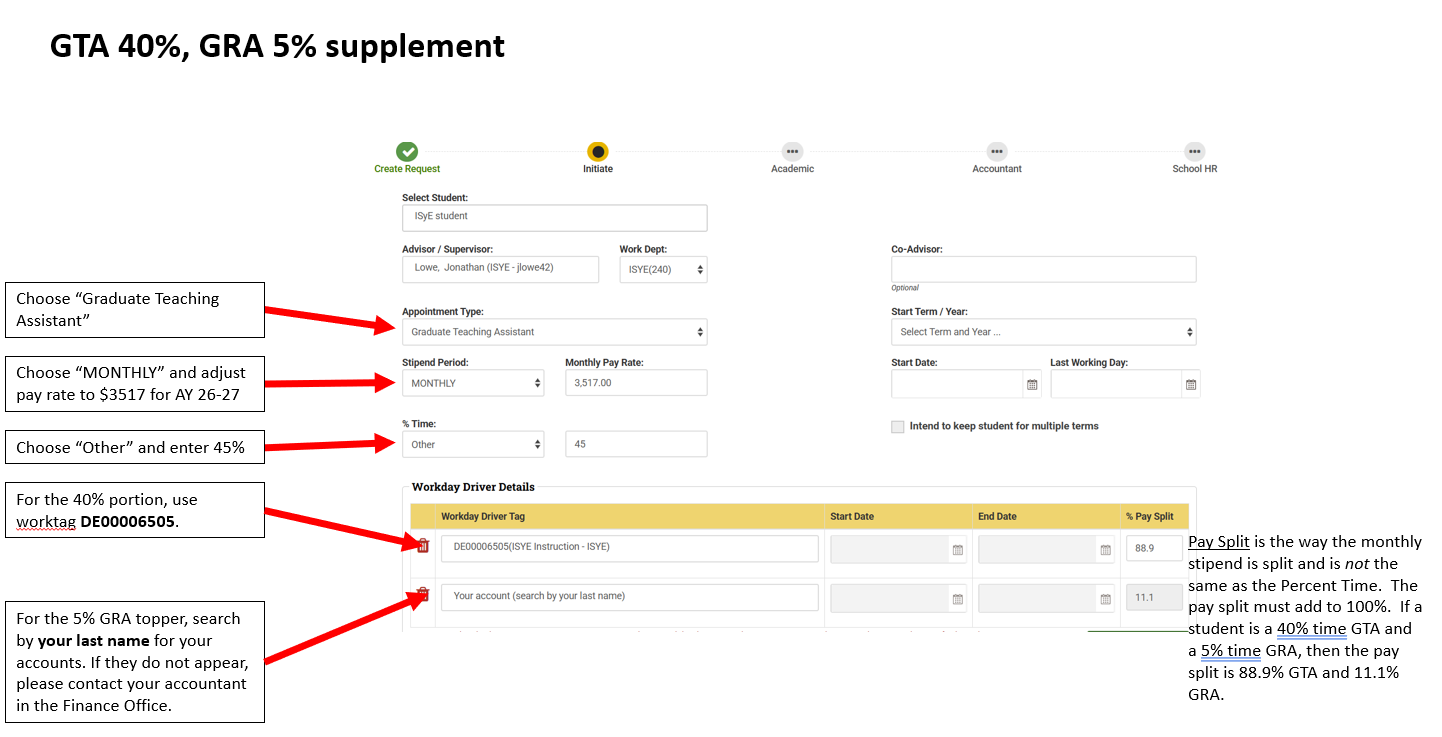This screenshot has width=1442, height=737.
Task: Open the Appointment Type dropdown
Action: (555, 332)
